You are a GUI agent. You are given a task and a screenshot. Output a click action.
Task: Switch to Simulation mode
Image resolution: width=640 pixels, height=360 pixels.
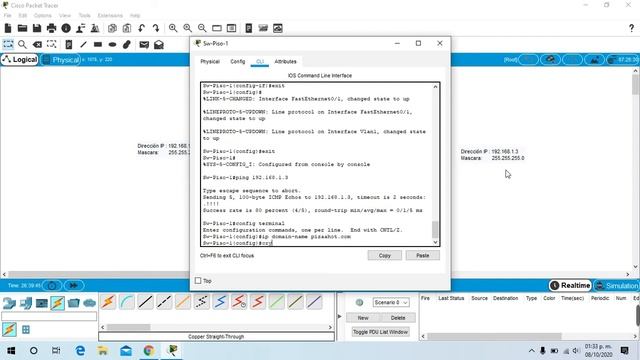click(616, 285)
